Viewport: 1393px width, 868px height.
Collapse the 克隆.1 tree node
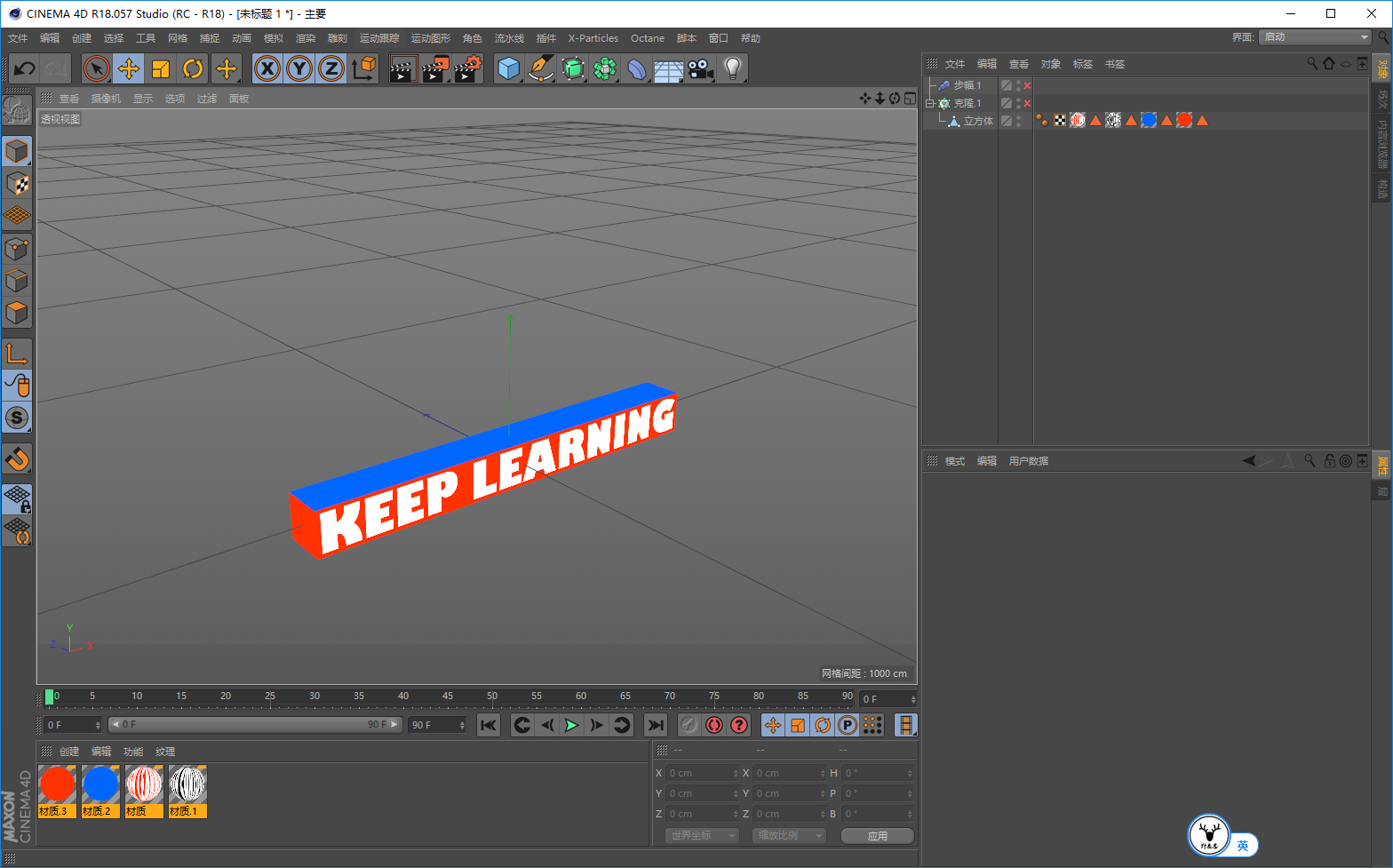[930, 103]
